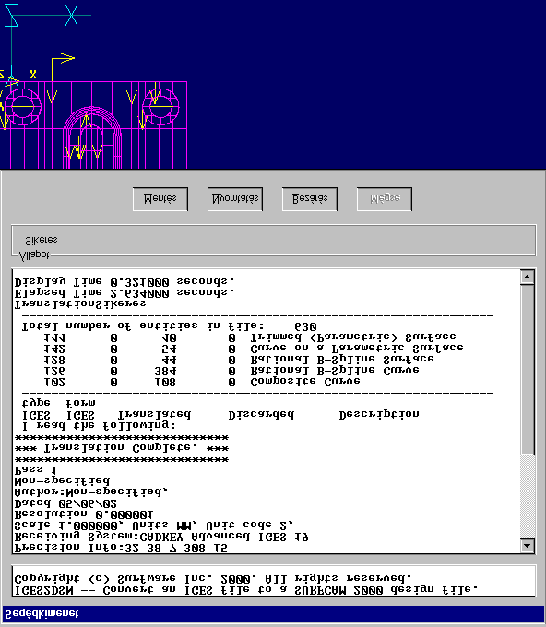Click the dotted track of the log scrollbar
The width and height of the screenshot is (546, 627).
527,496
